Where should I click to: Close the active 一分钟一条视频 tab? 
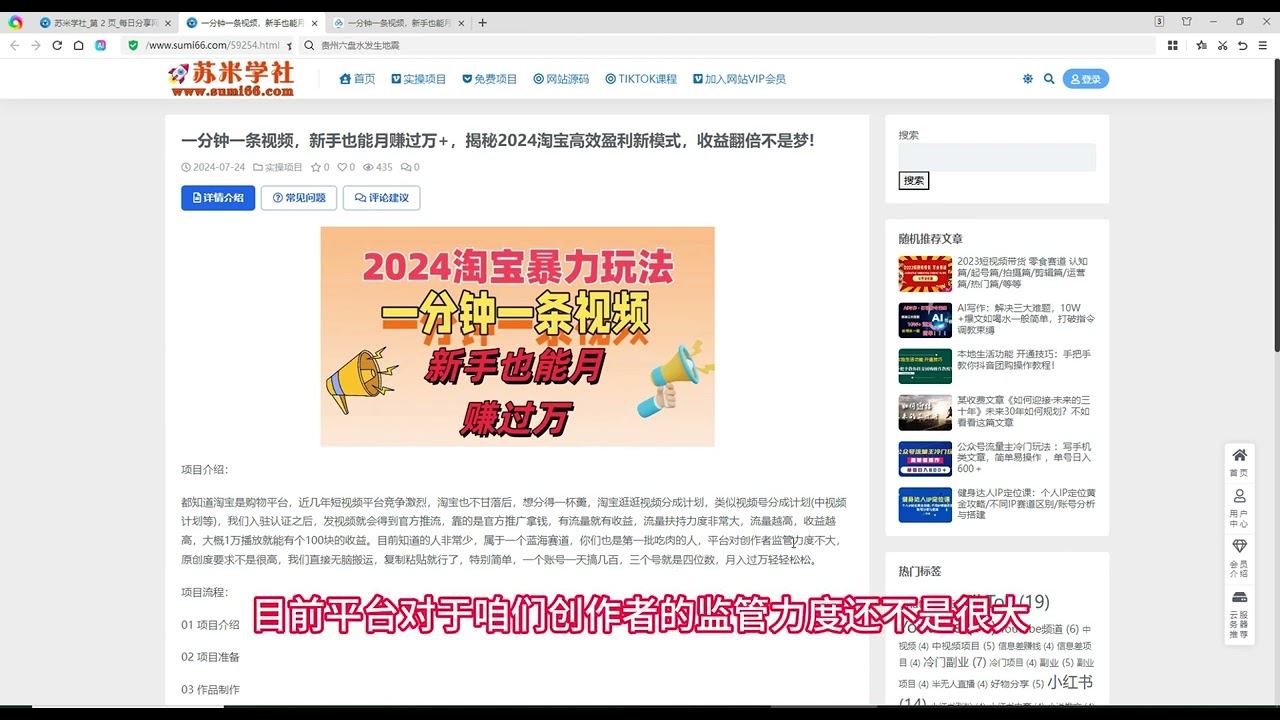coord(314,22)
